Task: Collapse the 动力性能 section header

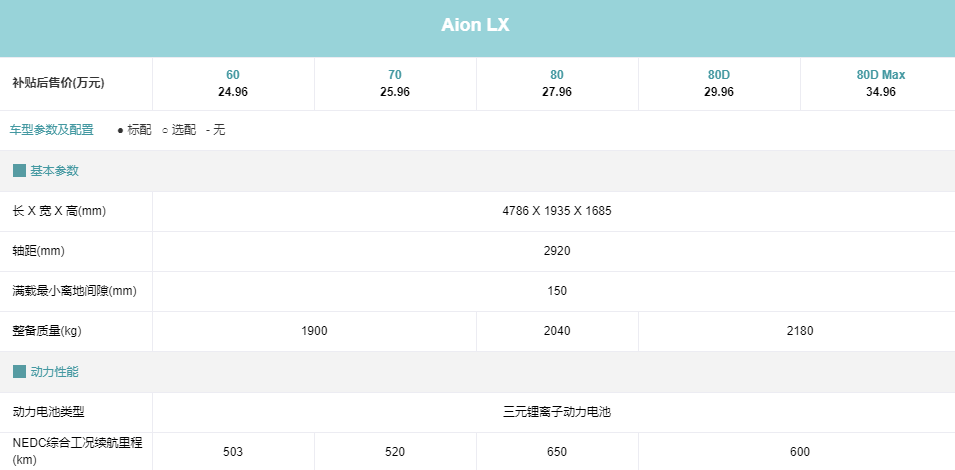Action: (478, 372)
